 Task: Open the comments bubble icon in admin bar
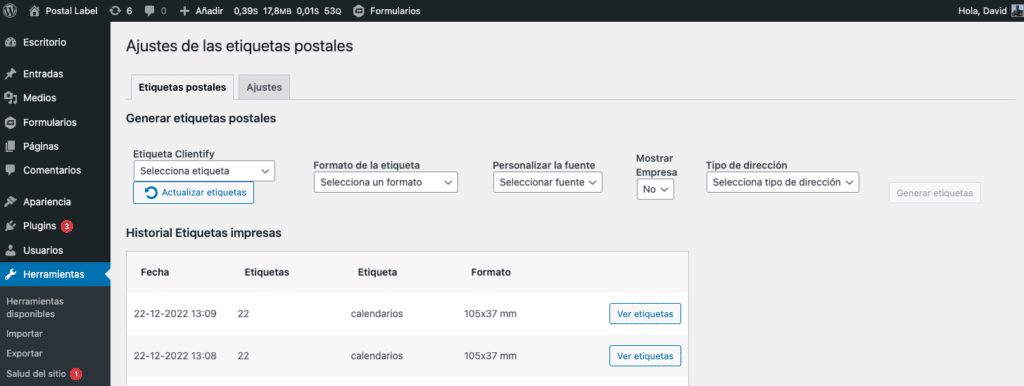150,10
